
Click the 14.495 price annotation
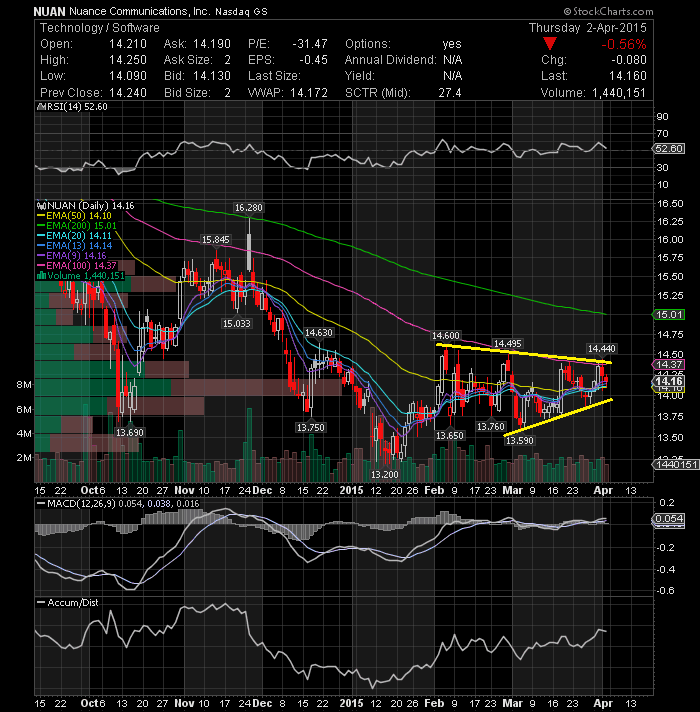508,343
